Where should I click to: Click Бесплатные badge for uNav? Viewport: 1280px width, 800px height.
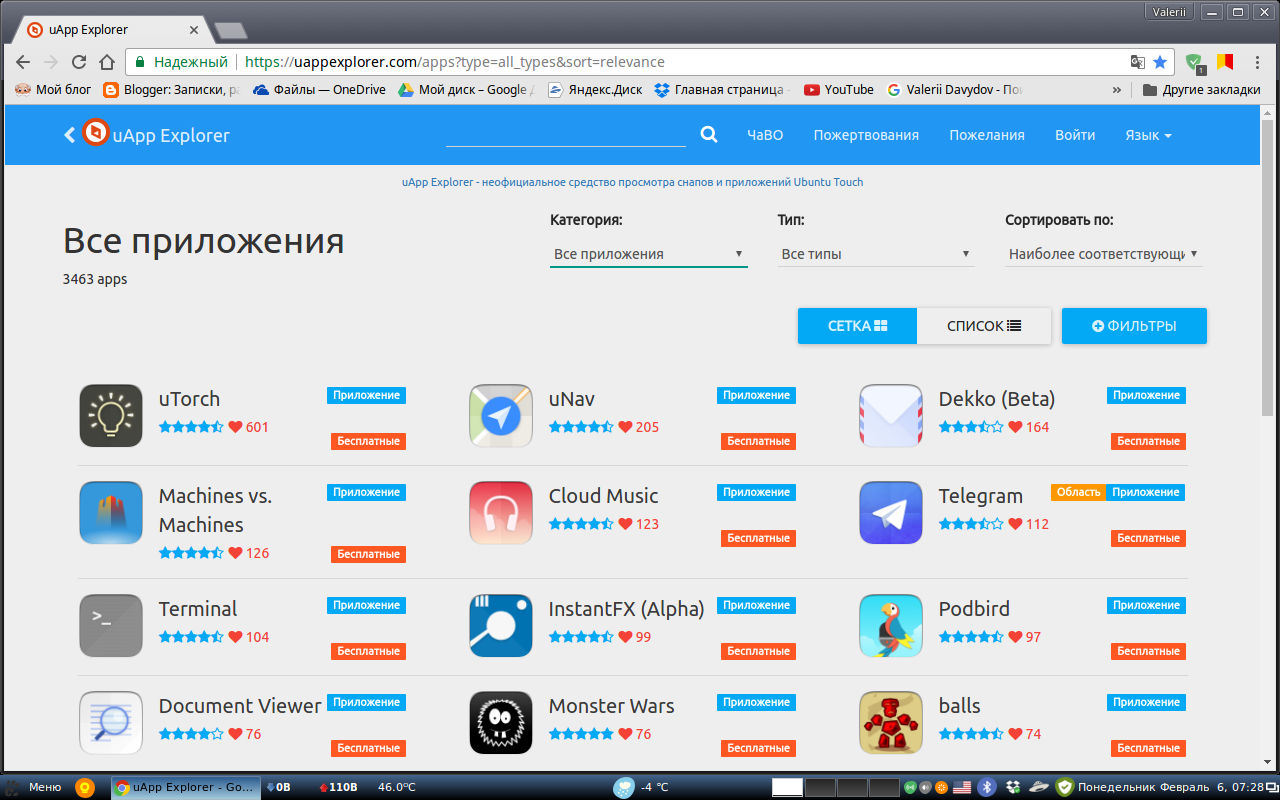[758, 441]
